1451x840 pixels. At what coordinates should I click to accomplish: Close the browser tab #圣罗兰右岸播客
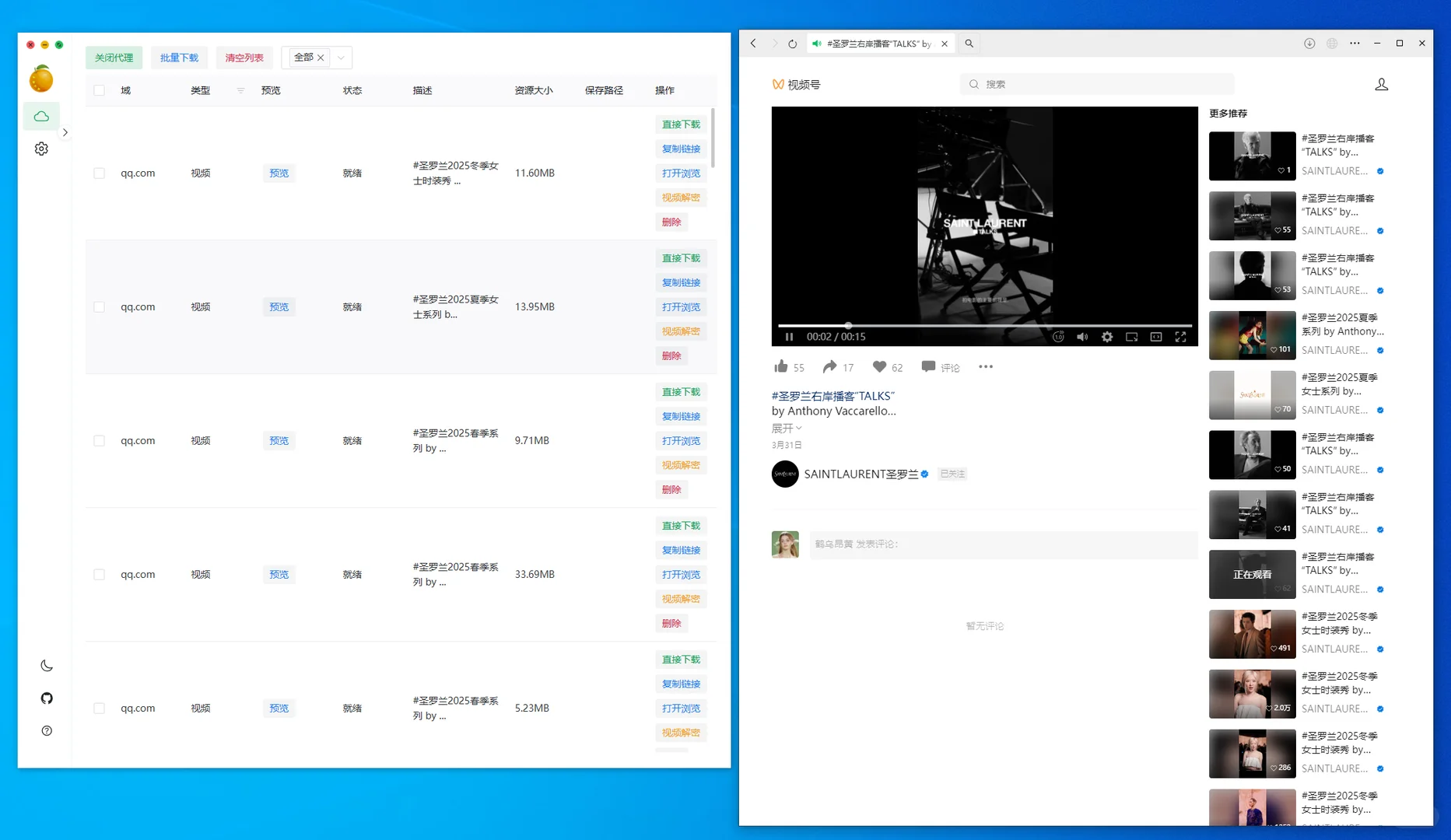point(945,44)
